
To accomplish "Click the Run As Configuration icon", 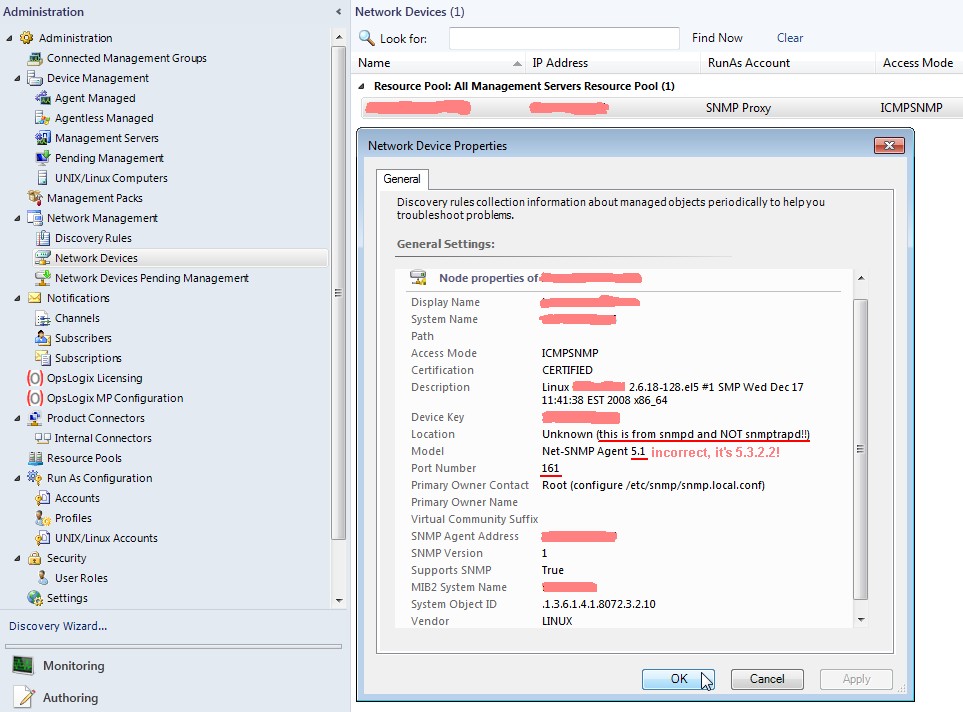I will pyautogui.click(x=35, y=478).
